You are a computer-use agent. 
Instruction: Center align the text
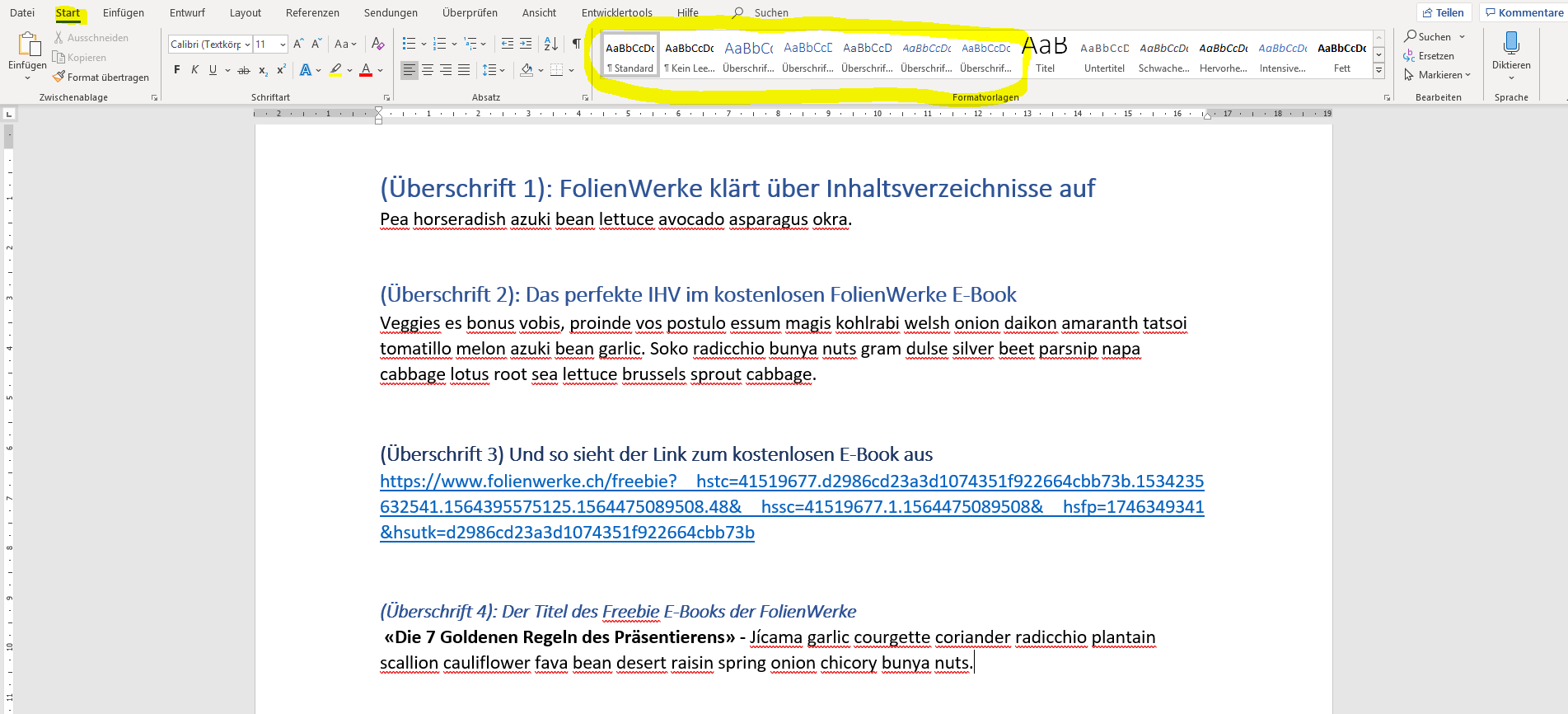coord(428,70)
